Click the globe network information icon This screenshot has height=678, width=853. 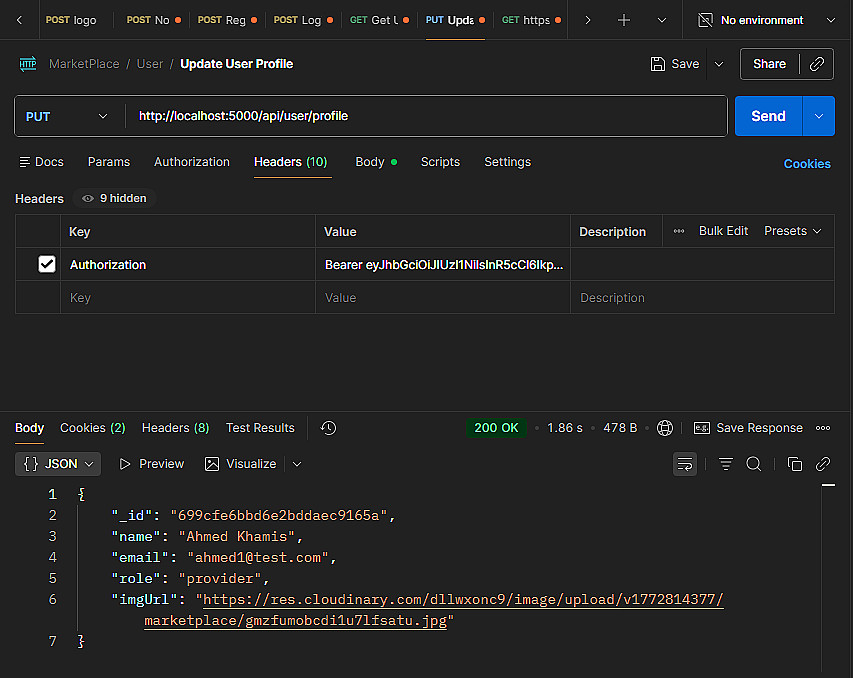(x=665, y=428)
